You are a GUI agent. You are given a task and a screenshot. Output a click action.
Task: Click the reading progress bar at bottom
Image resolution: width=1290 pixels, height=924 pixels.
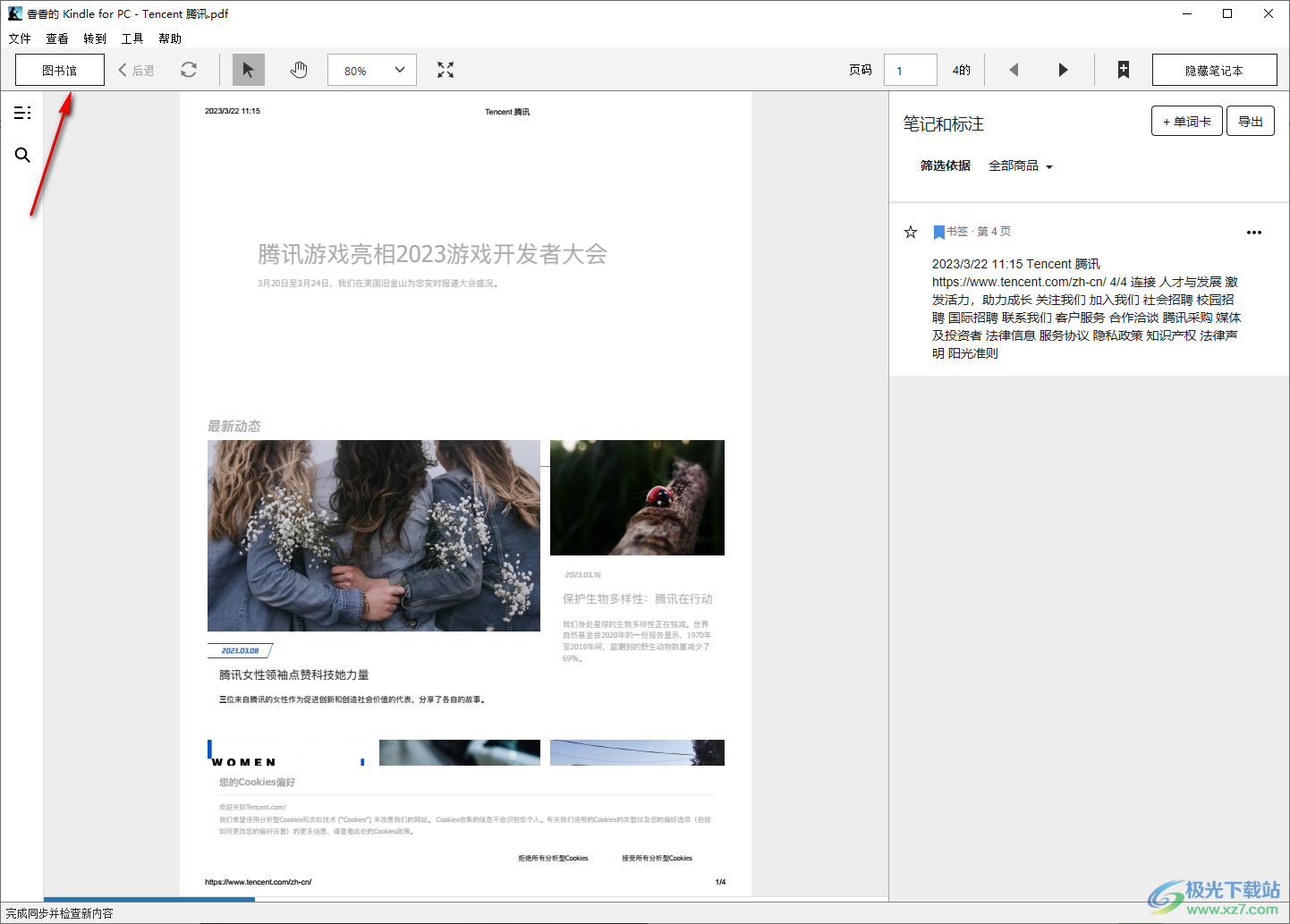click(465, 899)
